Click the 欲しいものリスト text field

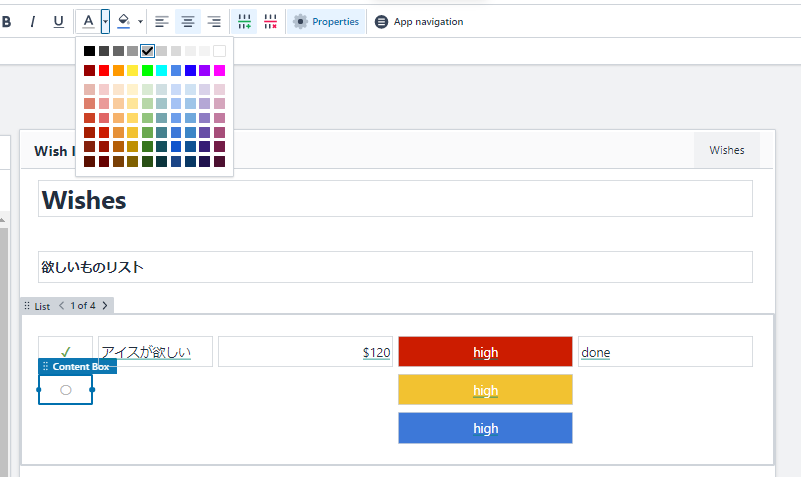[395, 267]
